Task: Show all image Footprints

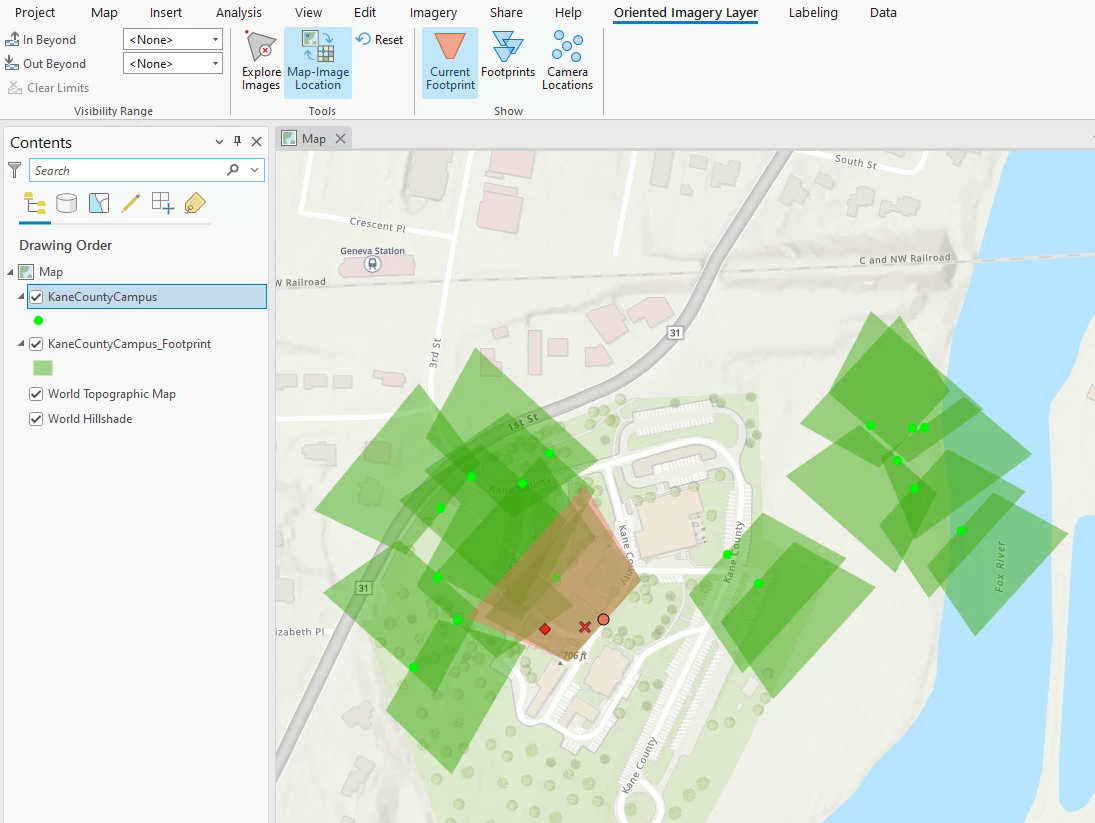Action: (x=508, y=54)
